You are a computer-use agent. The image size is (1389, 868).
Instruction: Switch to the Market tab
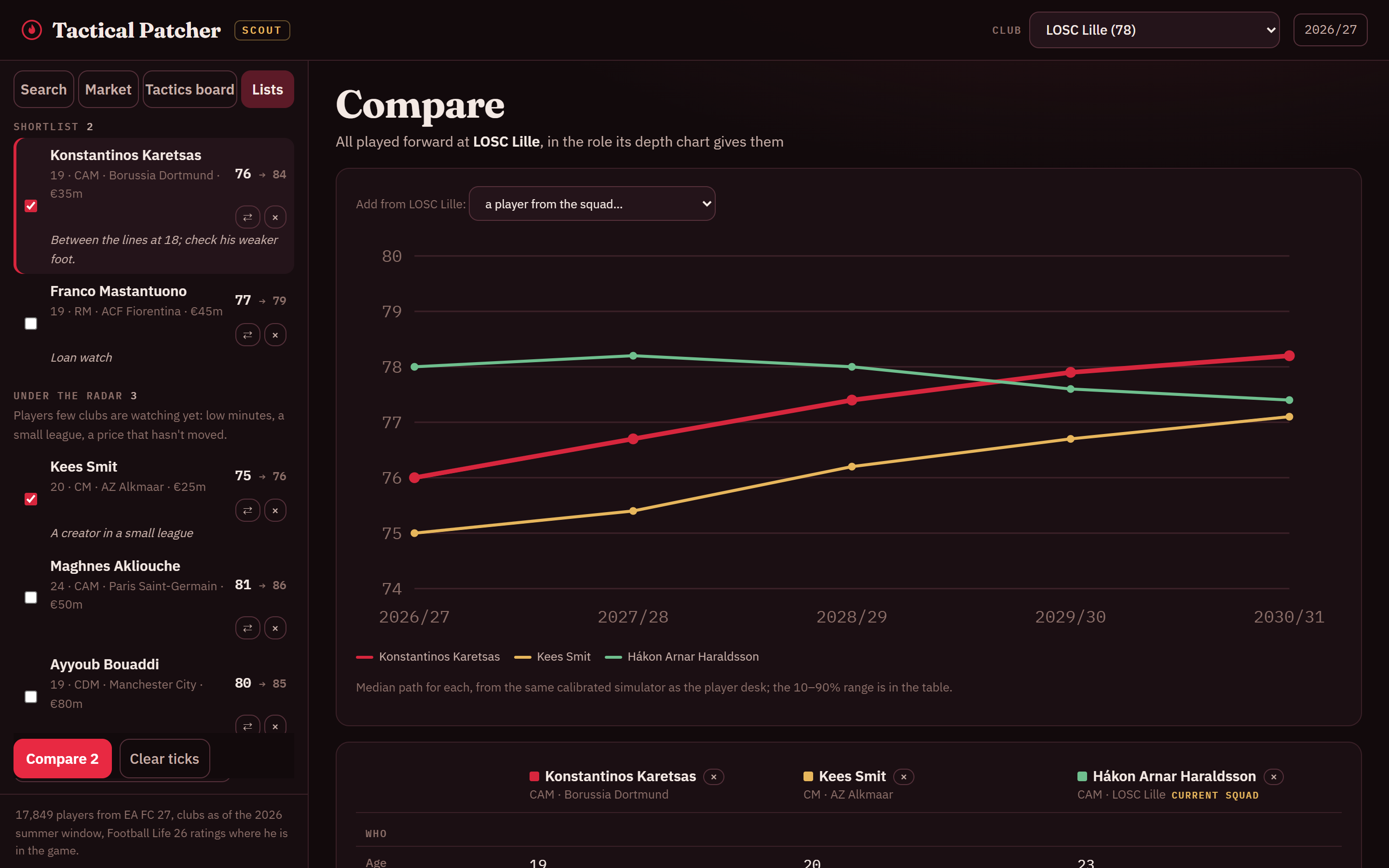point(108,89)
